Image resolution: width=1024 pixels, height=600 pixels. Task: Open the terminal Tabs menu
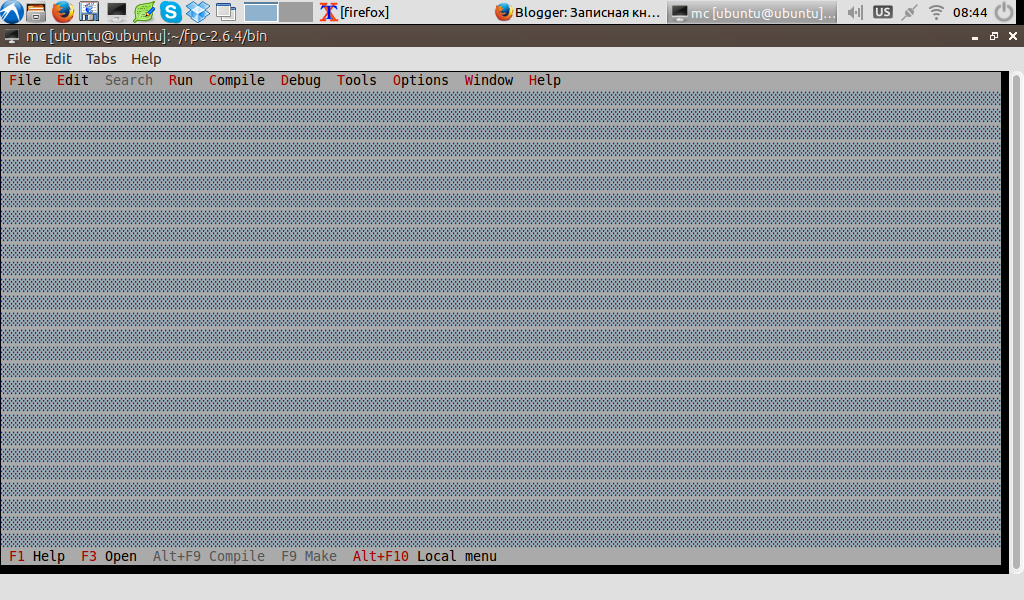[x=101, y=59]
